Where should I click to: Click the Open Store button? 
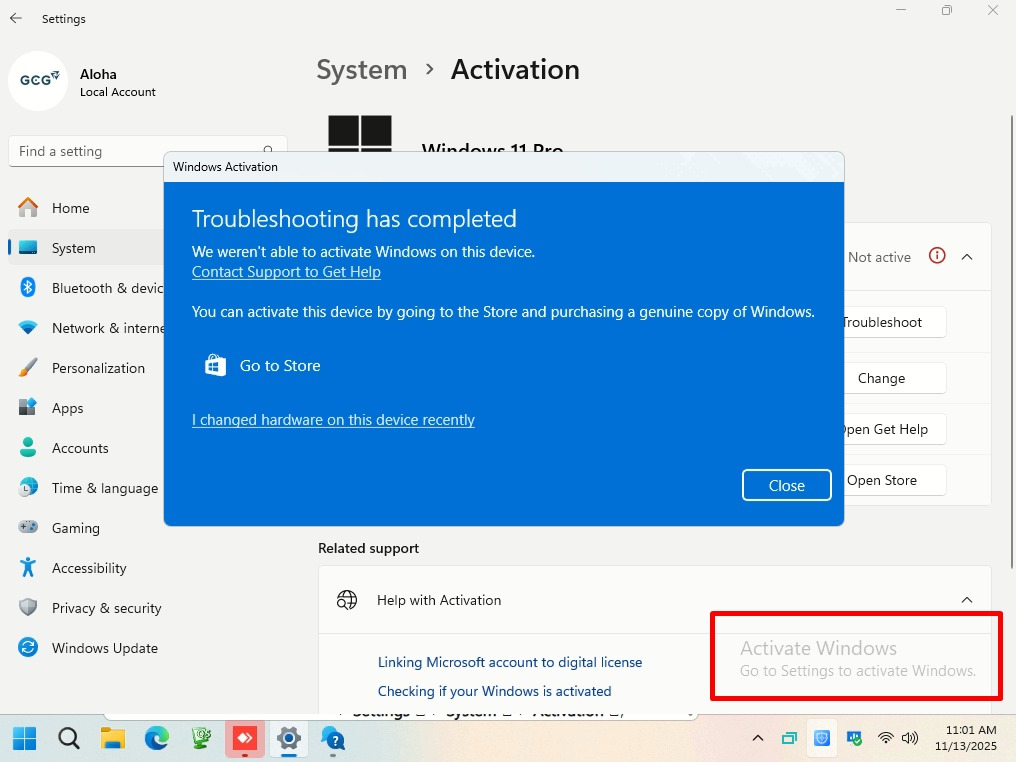(894, 480)
